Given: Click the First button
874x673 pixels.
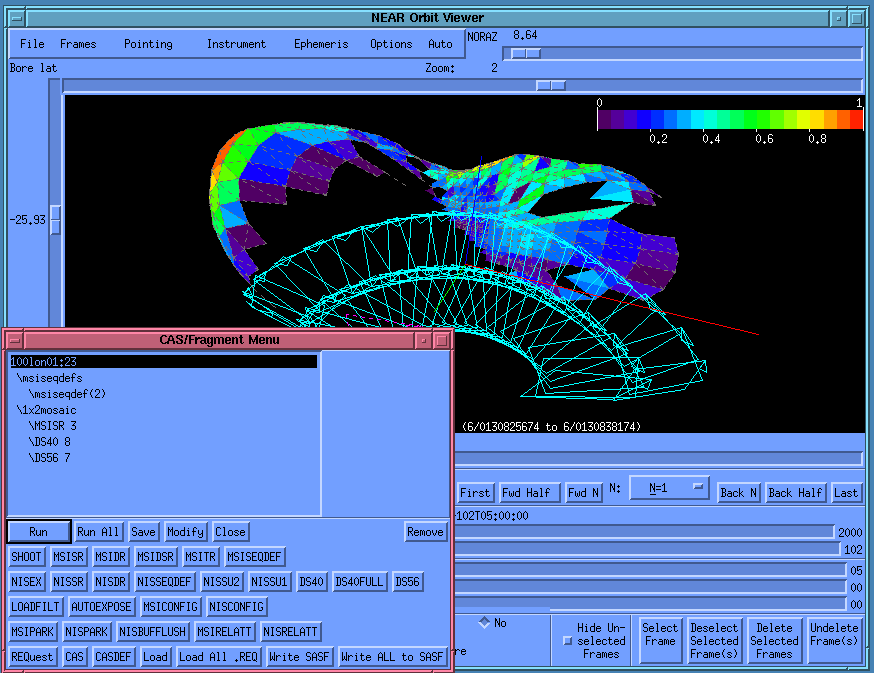Looking at the screenshot, I should click(475, 493).
